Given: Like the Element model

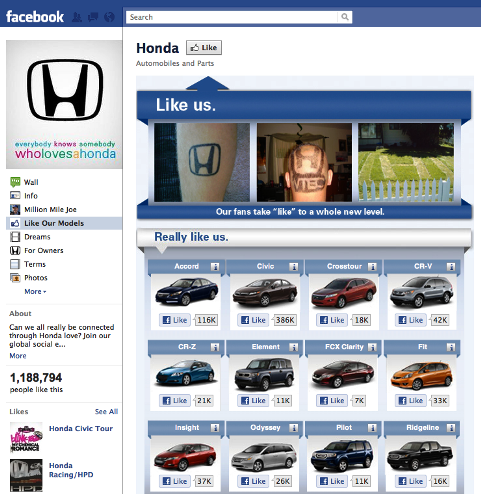Looking at the screenshot, I should pos(253,401).
